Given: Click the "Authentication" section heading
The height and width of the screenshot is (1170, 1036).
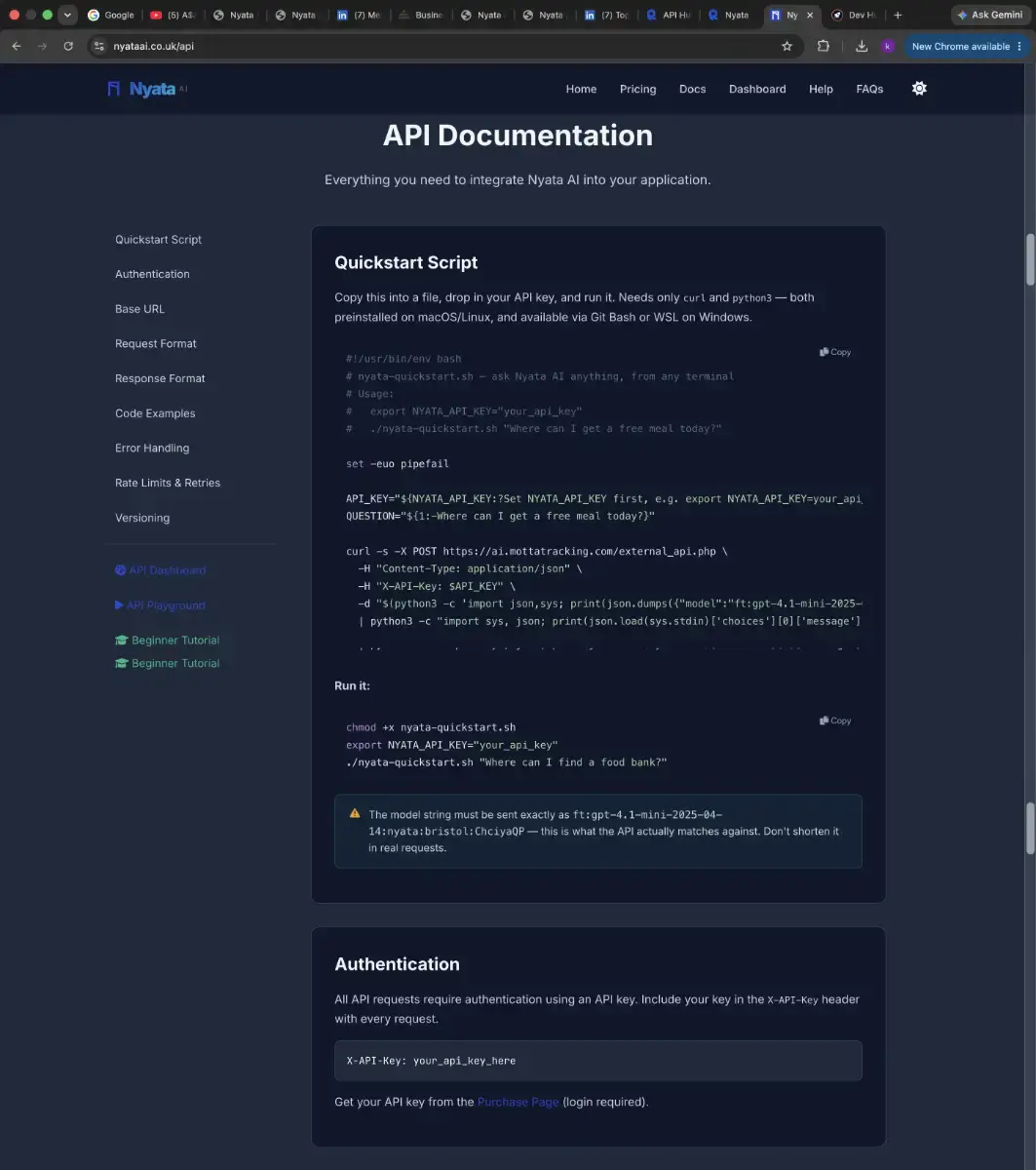Looking at the screenshot, I should pos(397,963).
